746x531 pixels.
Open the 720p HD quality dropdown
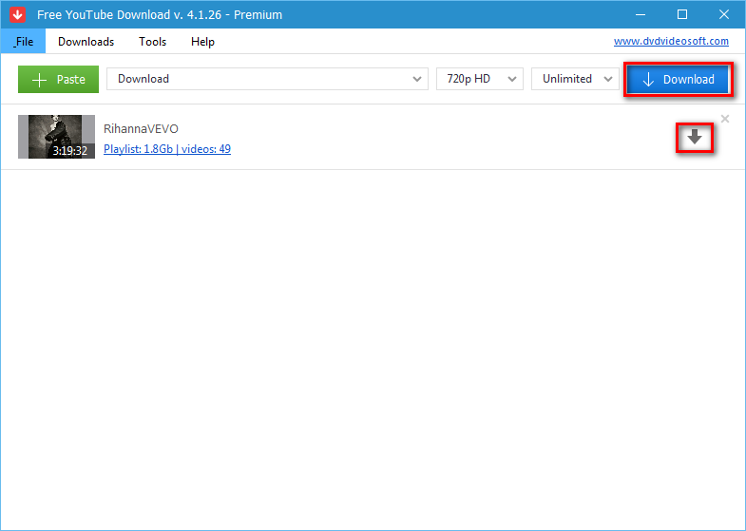[480, 79]
